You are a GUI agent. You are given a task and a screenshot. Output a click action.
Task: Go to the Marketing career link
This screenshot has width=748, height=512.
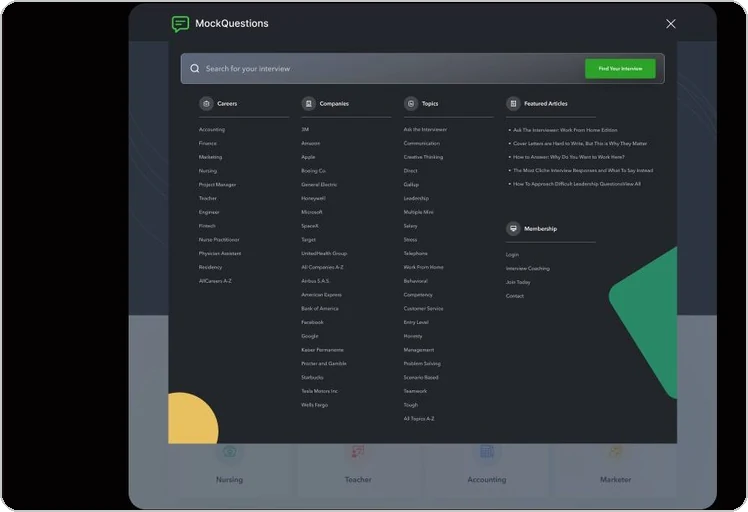coord(210,157)
